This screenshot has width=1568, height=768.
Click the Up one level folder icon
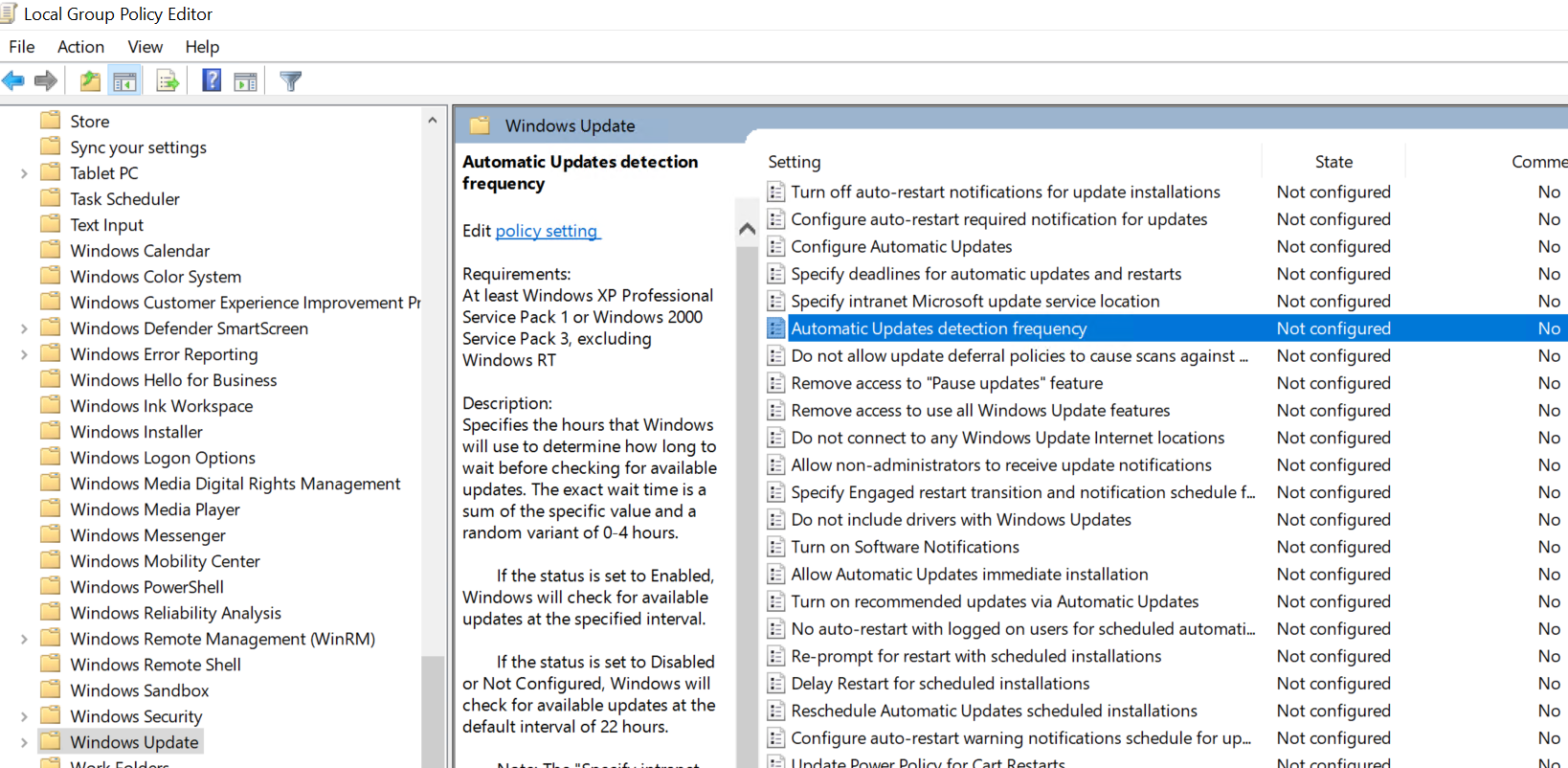tap(90, 81)
